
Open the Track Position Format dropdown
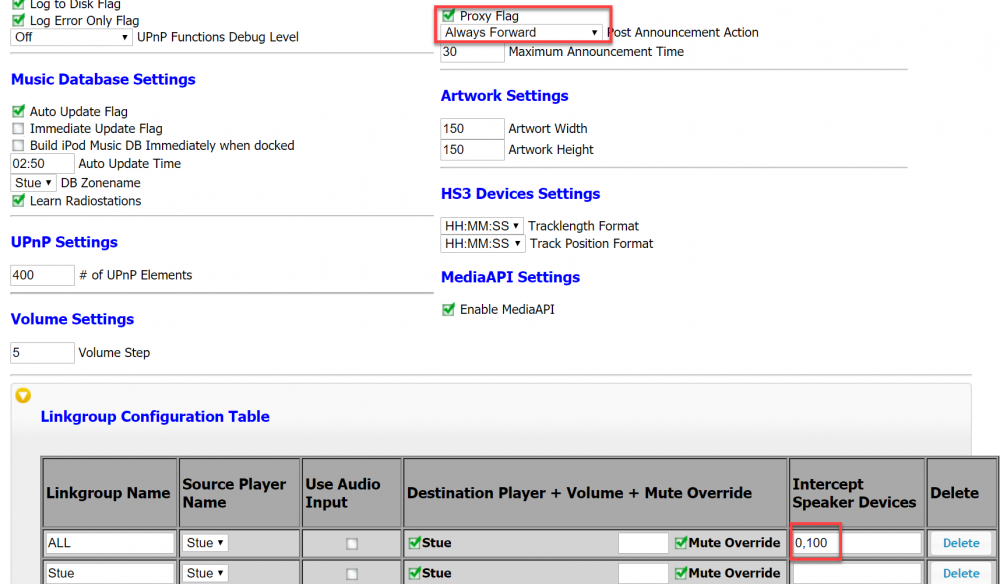pyautogui.click(x=482, y=244)
